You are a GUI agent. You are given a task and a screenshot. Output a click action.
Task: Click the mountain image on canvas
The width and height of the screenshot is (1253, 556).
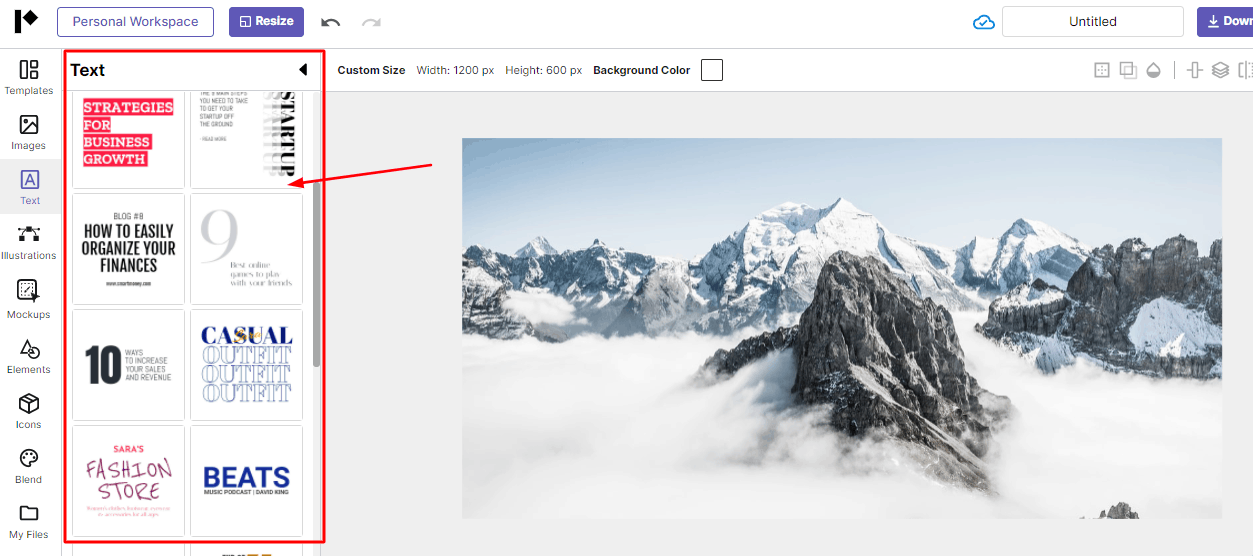coord(841,328)
